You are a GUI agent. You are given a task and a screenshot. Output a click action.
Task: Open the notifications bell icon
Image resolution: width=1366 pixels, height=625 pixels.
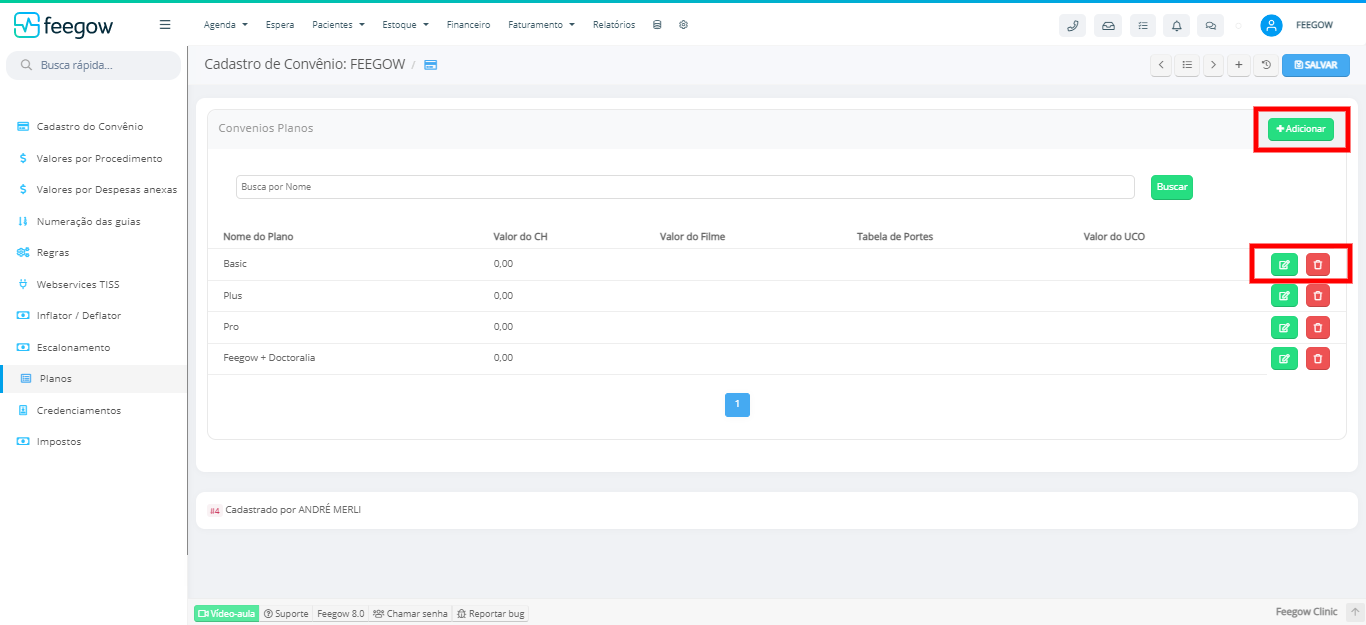click(1177, 26)
